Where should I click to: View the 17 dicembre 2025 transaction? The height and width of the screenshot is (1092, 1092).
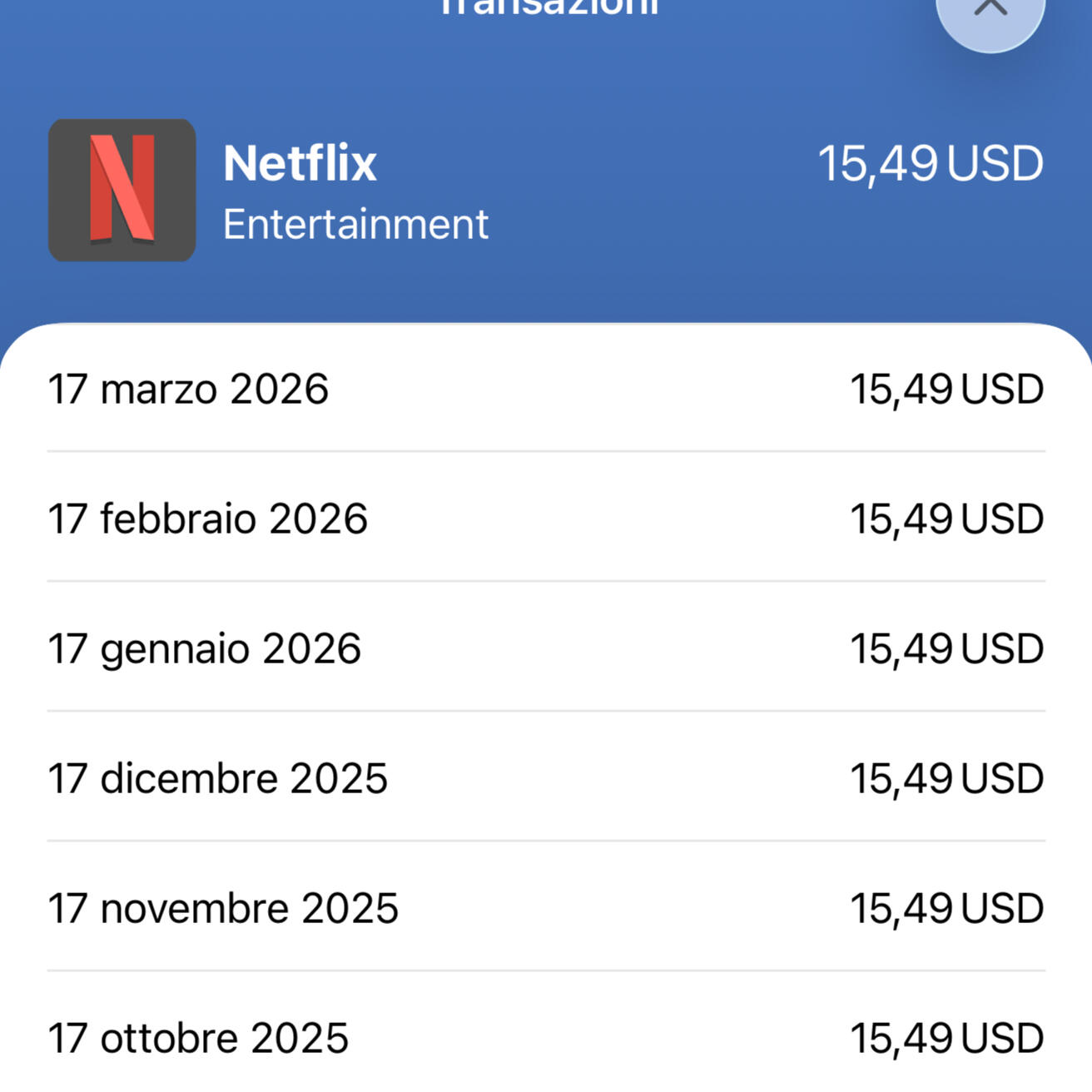tap(217, 778)
